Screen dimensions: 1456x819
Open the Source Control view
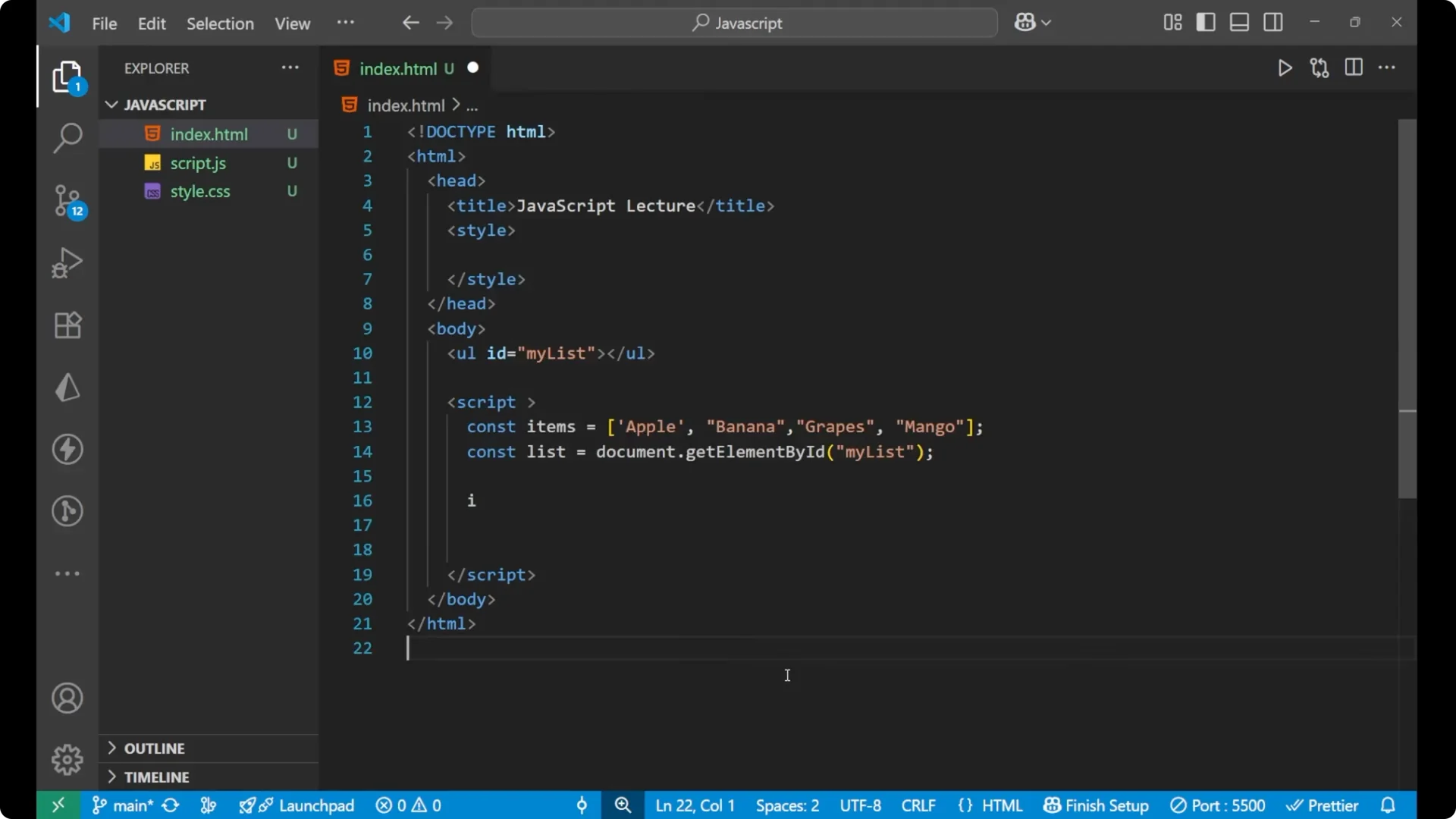(x=67, y=201)
